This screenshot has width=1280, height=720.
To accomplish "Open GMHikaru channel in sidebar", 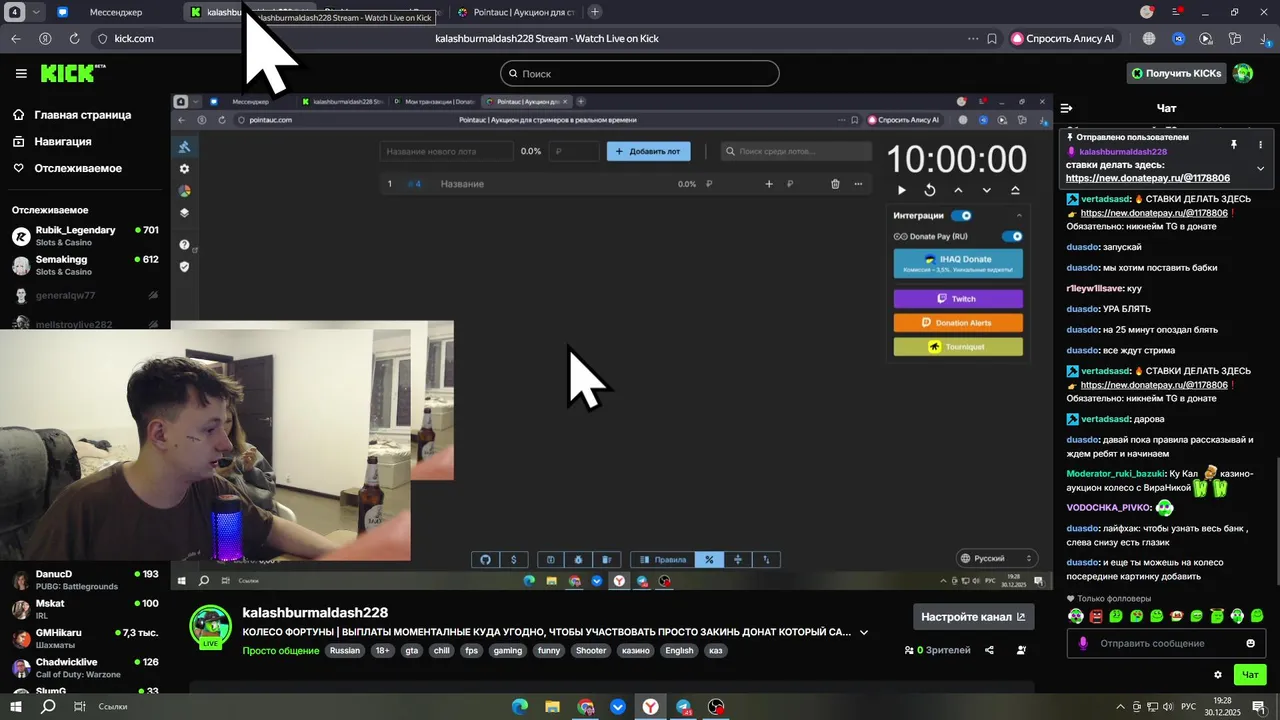I will click(85, 638).
